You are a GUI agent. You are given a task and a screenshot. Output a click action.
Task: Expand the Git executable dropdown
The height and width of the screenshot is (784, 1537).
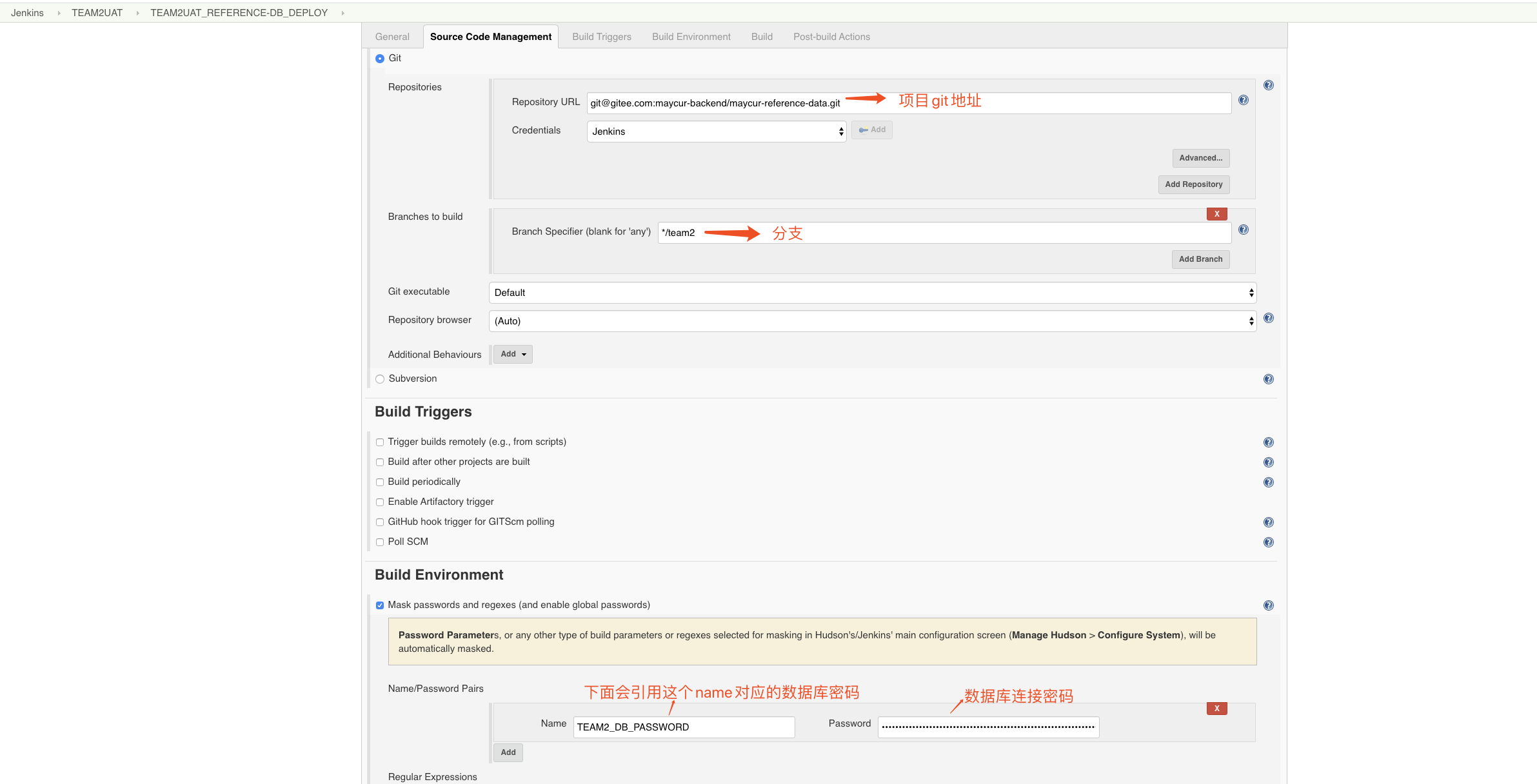872,293
